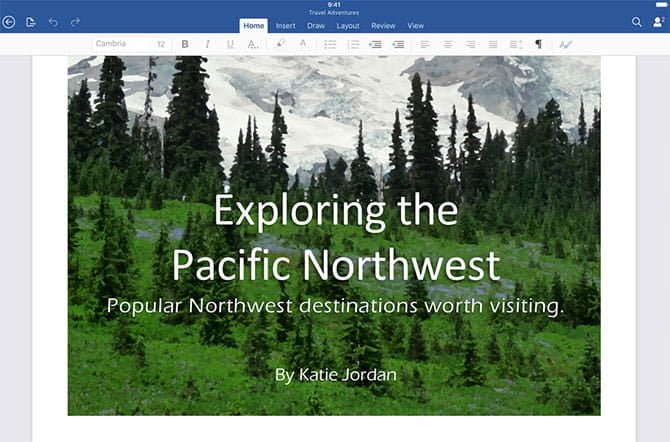Toggle bold formatting
Screen dimensions: 670x442
click(x=185, y=44)
